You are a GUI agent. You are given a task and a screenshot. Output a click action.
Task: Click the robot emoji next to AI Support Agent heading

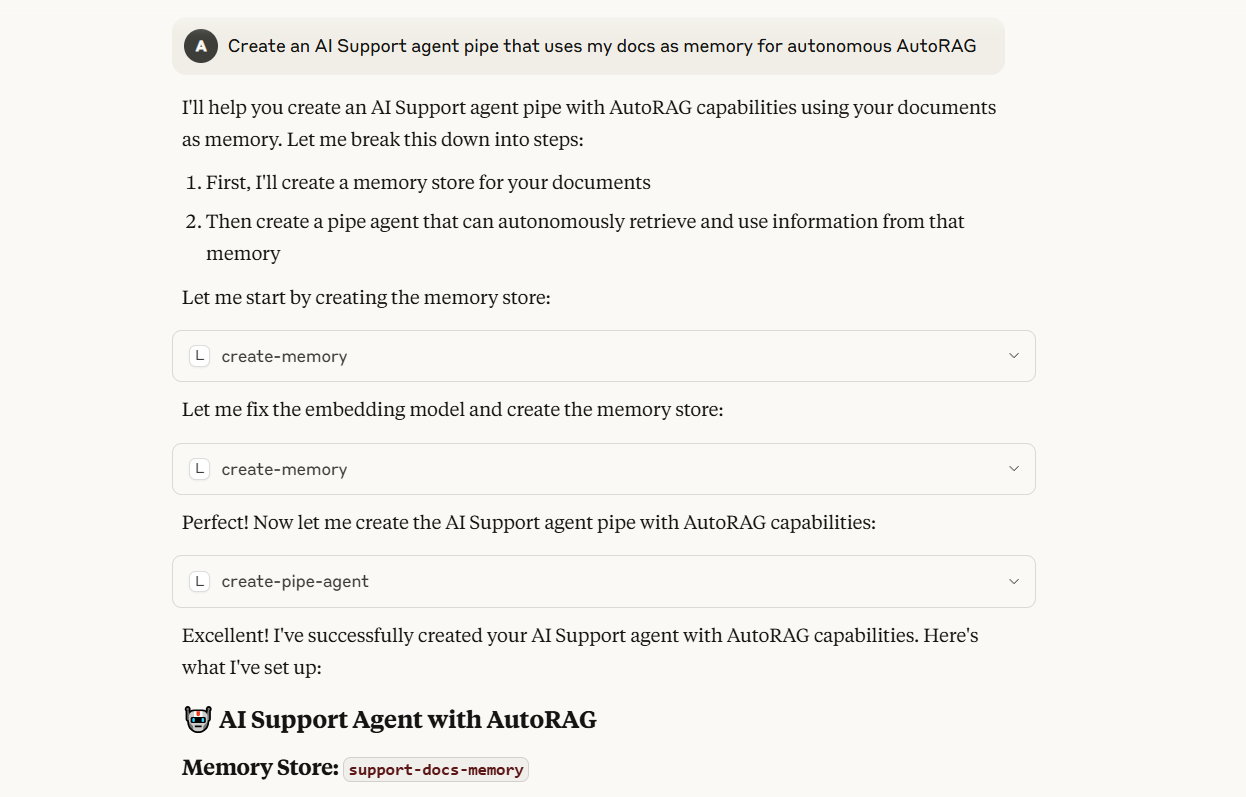[x=196, y=718]
